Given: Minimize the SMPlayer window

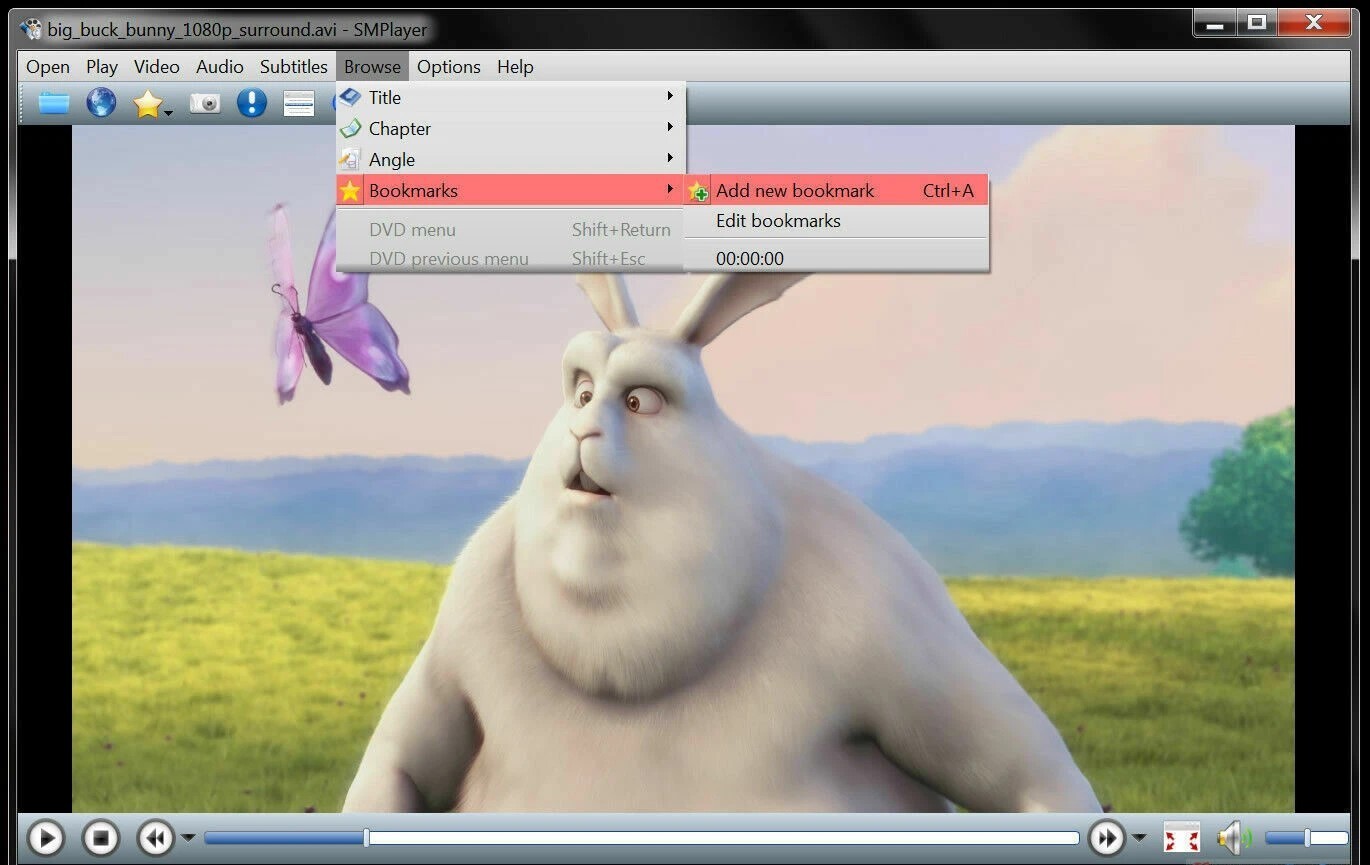Looking at the screenshot, I should click(x=1216, y=22).
